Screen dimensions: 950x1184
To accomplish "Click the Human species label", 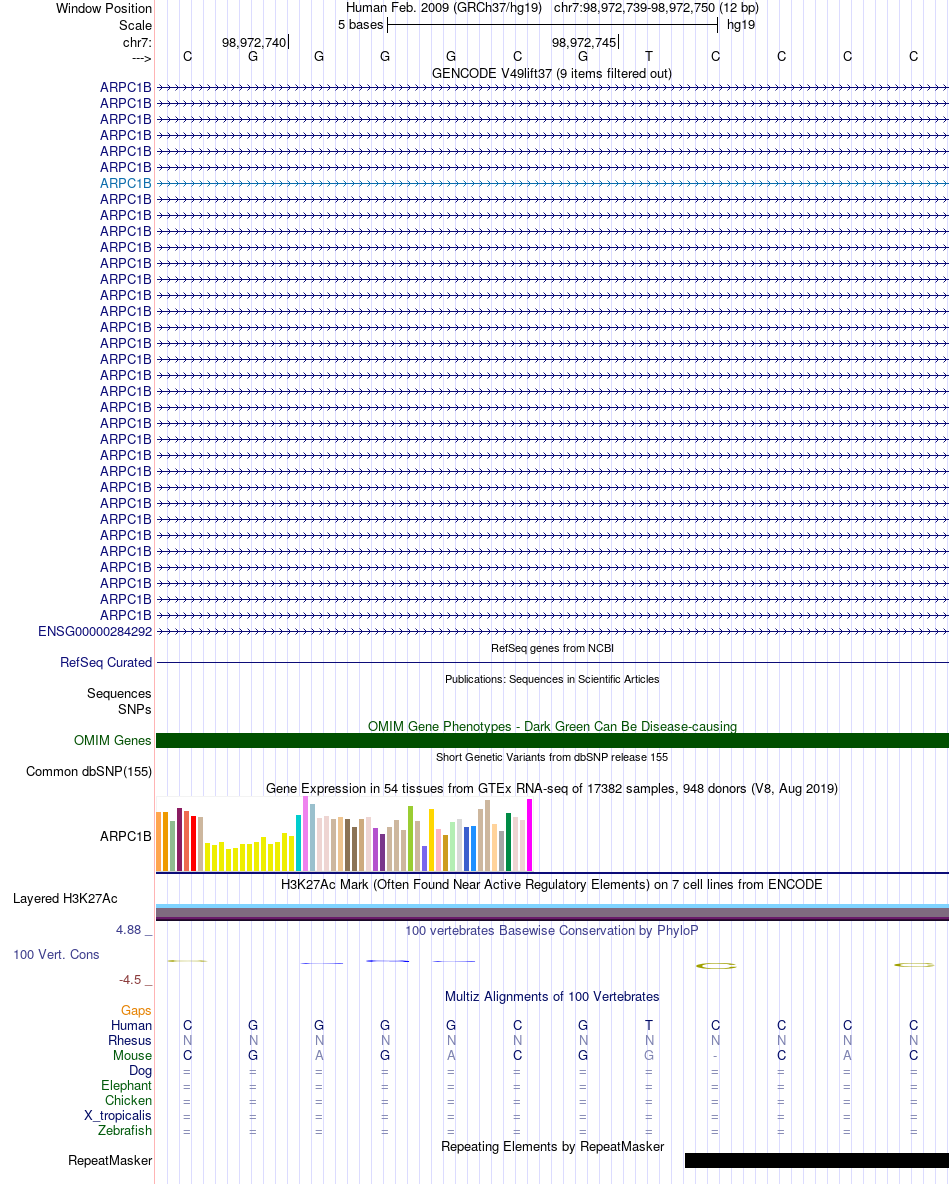I will [131, 1025].
